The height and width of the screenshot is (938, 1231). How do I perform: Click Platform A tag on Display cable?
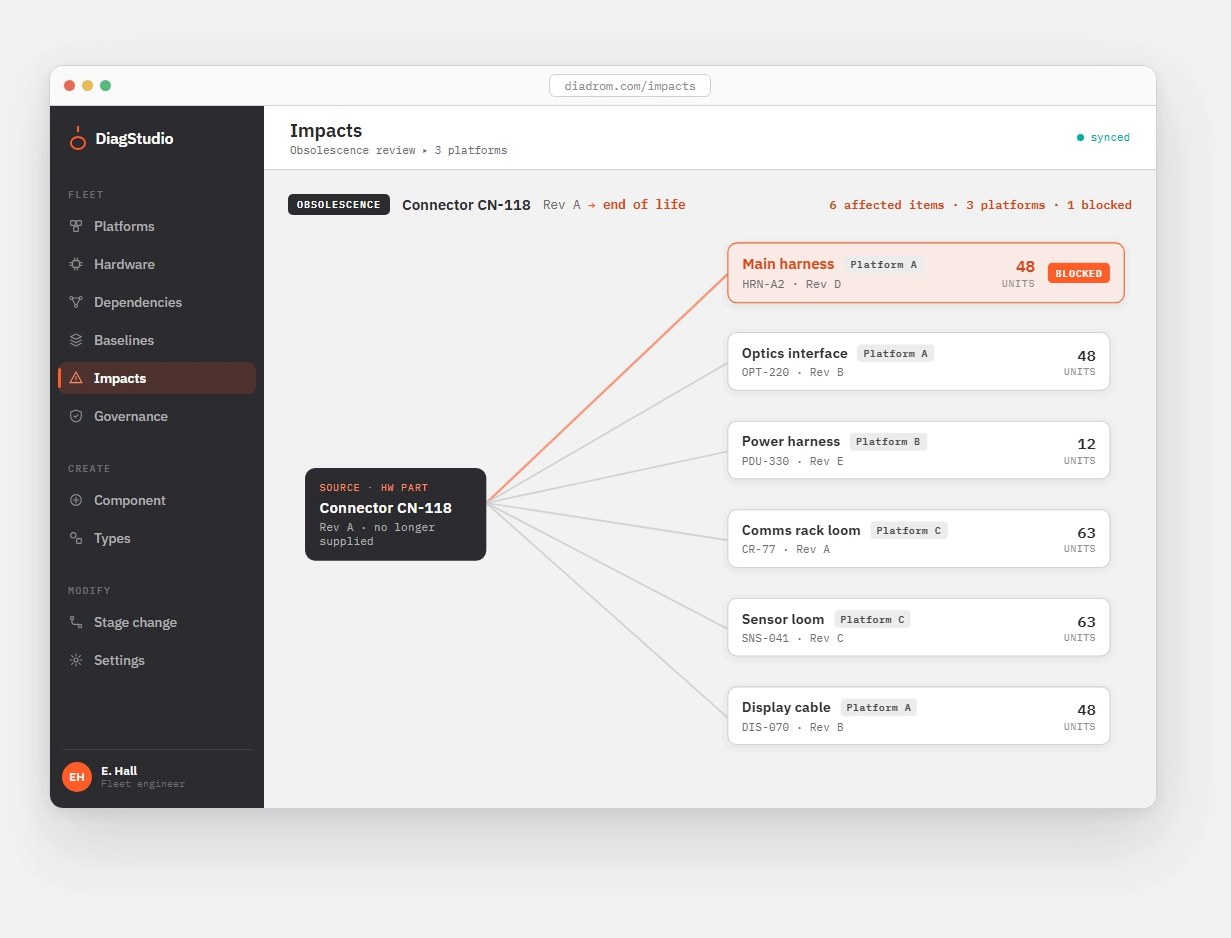click(879, 708)
